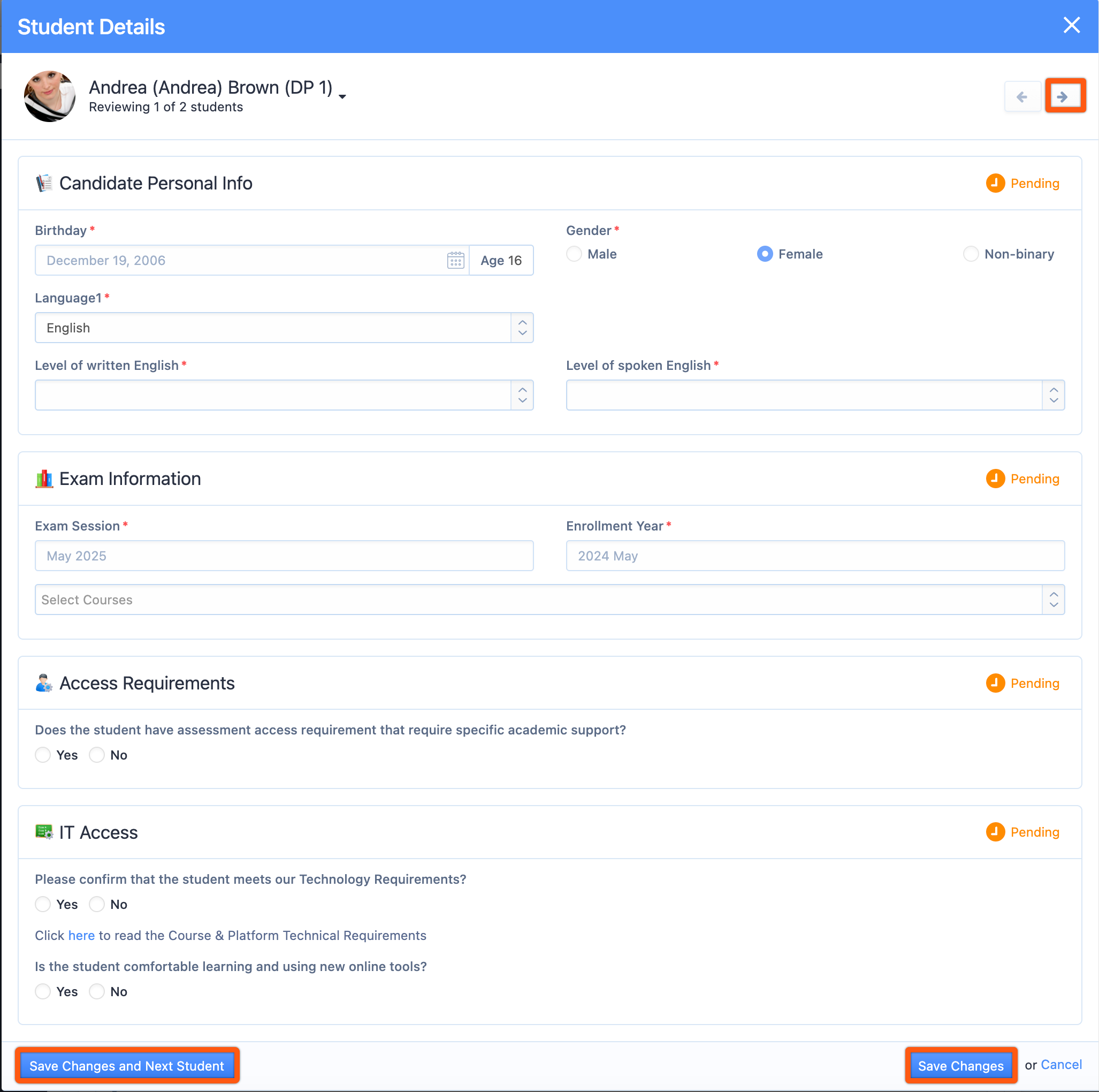Click Pending clock icon in Exam Information
The image size is (1099, 1092).
coord(995,479)
